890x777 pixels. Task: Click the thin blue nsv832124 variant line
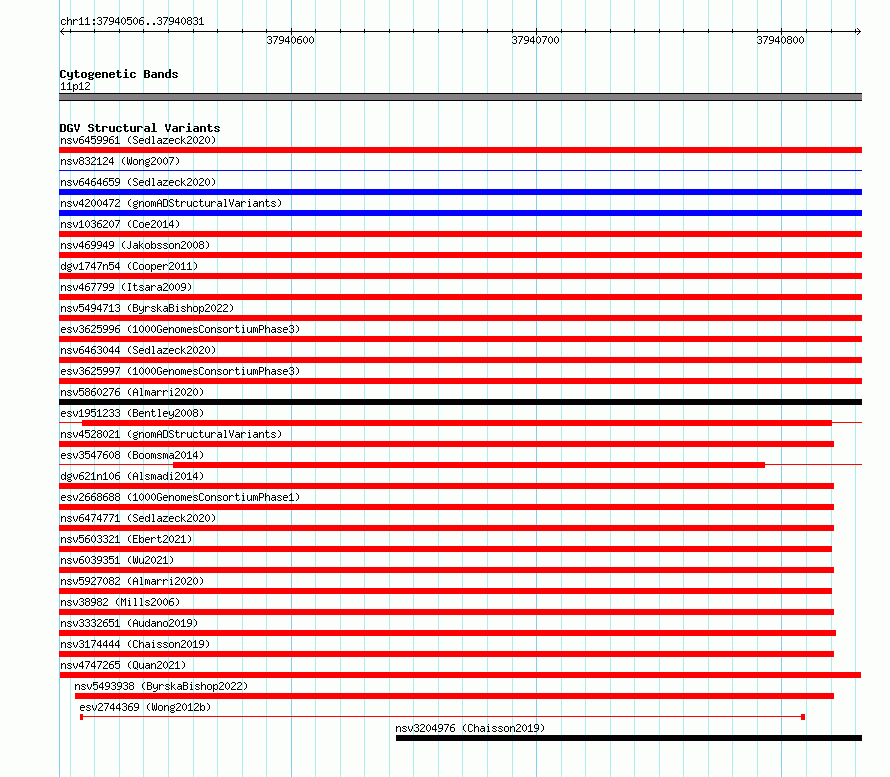[x=460, y=170]
